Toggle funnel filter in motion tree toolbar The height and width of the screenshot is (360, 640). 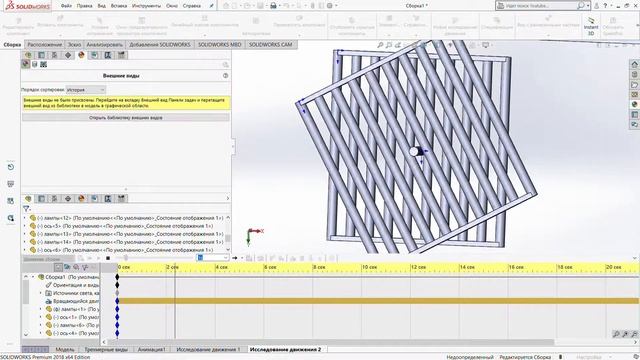[x=85, y=267]
